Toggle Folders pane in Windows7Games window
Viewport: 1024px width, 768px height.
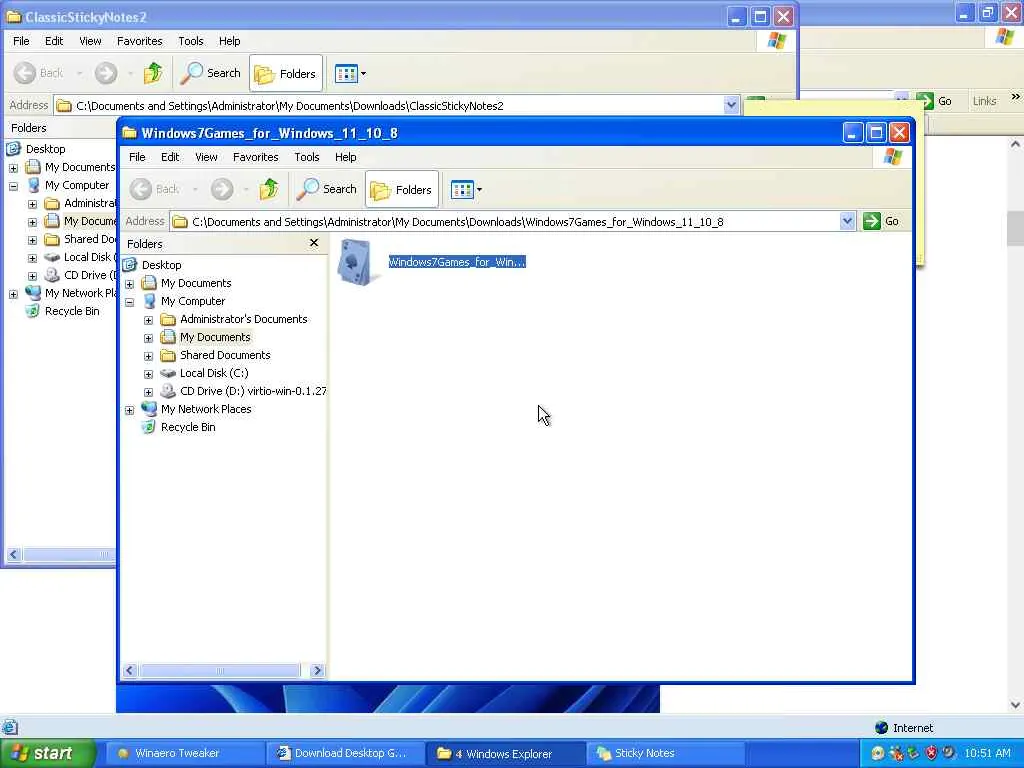pos(402,189)
